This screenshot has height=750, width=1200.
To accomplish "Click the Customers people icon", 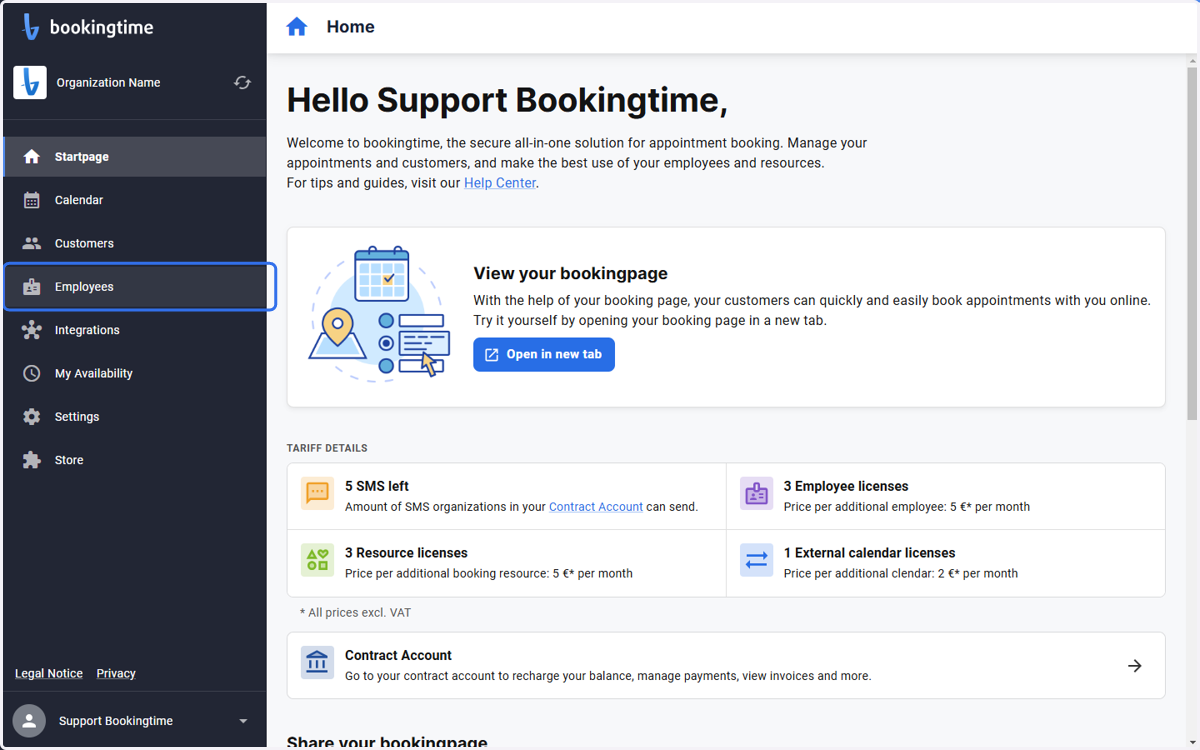I will pos(32,243).
